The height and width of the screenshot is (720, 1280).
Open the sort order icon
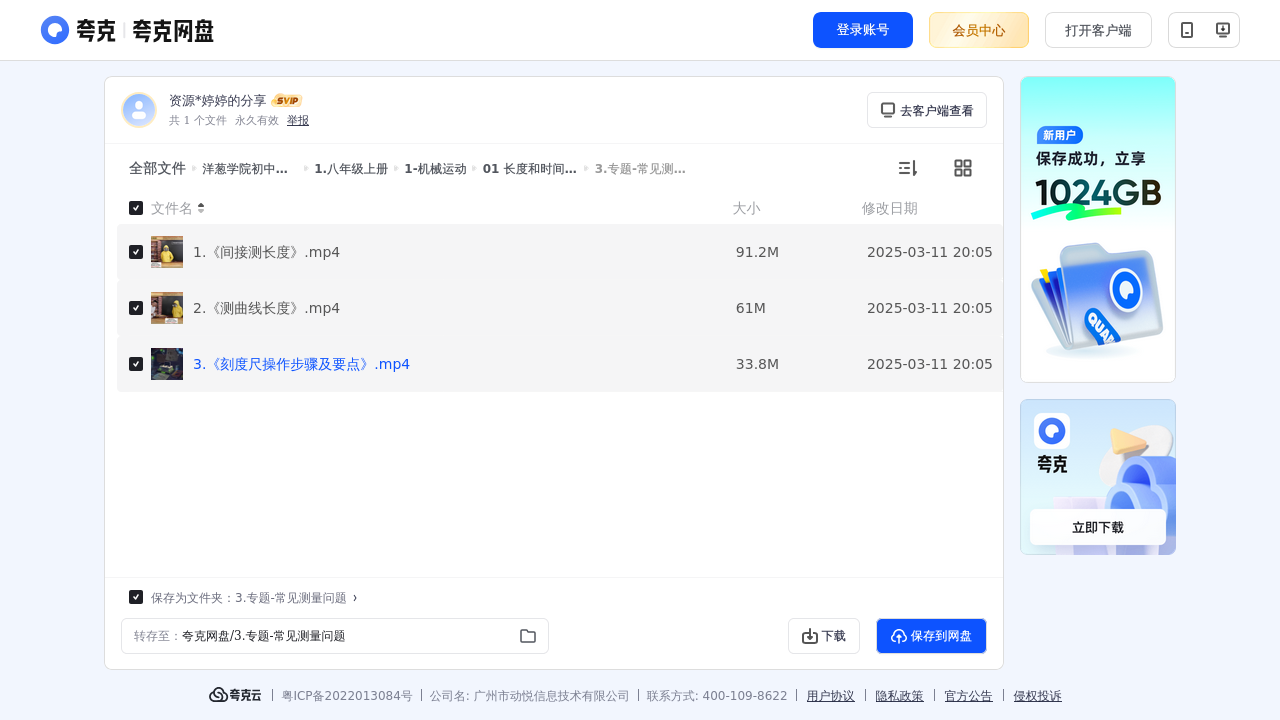click(x=907, y=168)
